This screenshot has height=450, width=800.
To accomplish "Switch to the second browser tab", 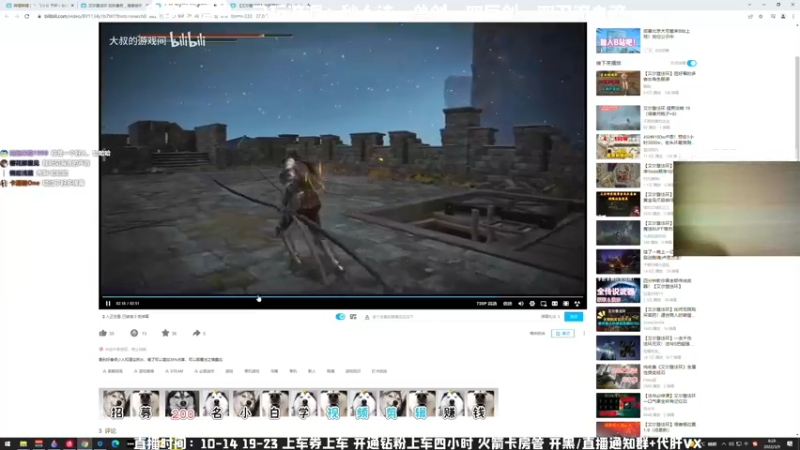I will [x=115, y=5].
